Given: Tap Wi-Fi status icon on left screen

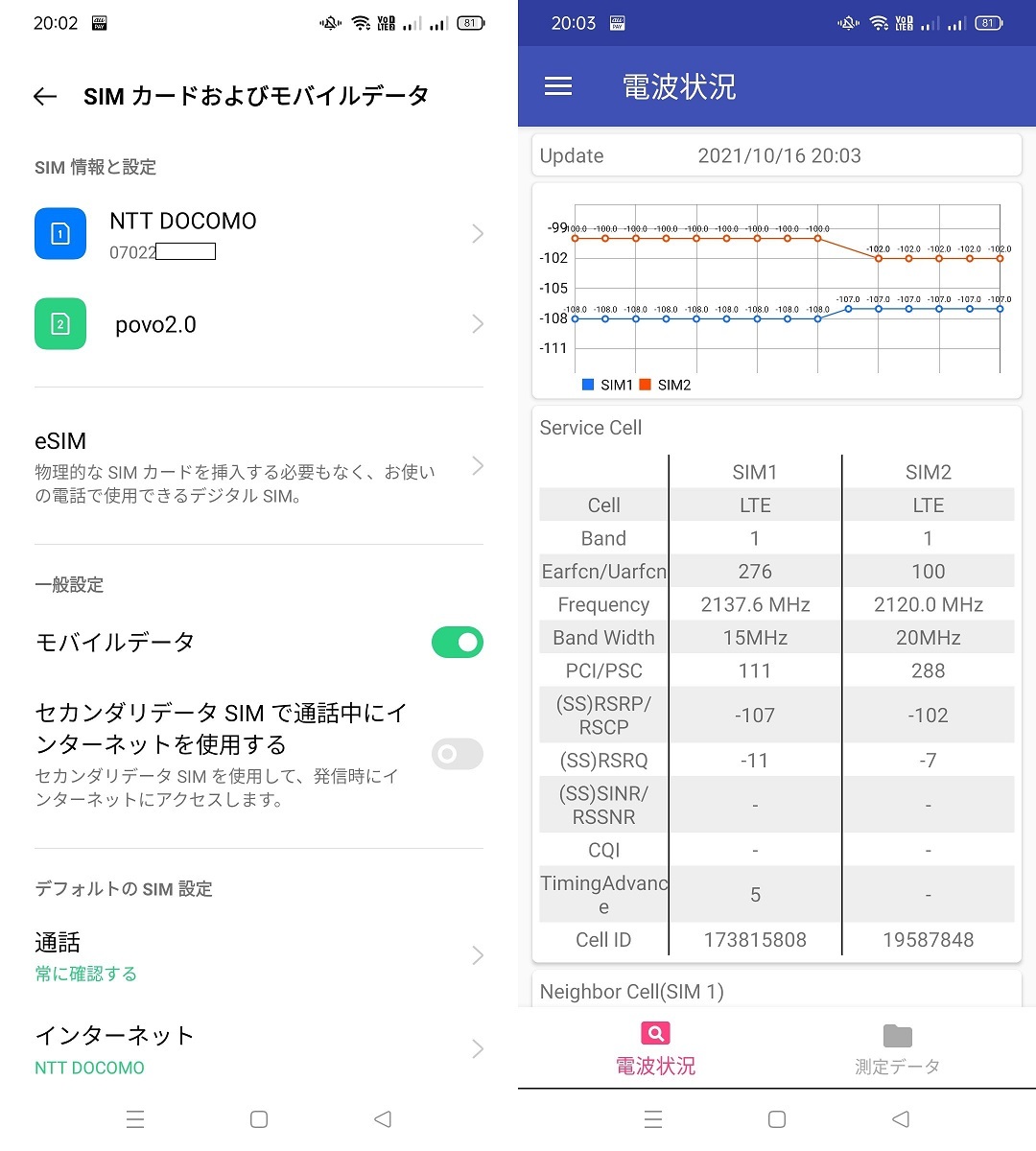Looking at the screenshot, I should coord(361,23).
